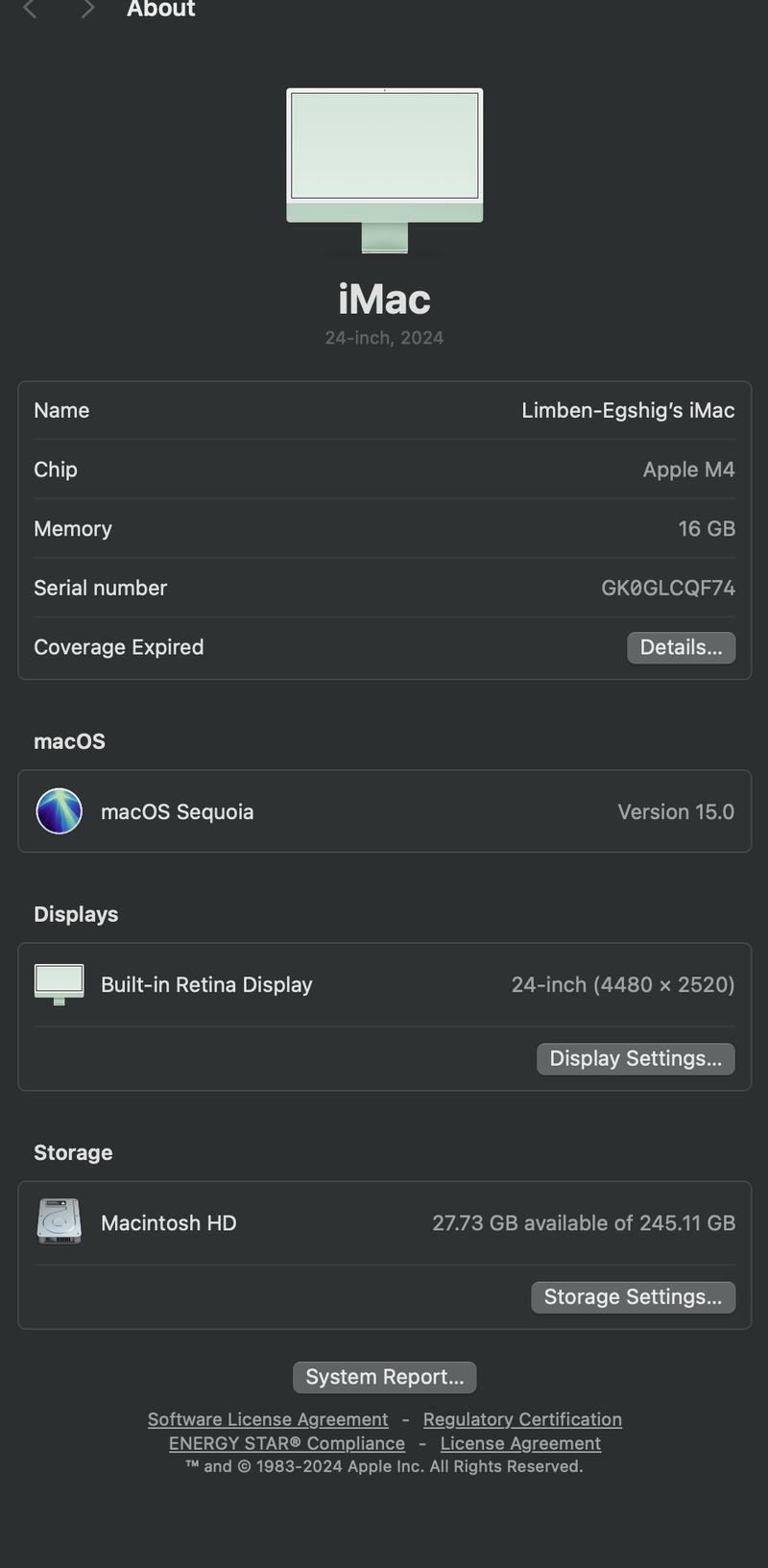The image size is (768, 1568).
Task: Open the License Agreement link
Action: (x=520, y=1443)
